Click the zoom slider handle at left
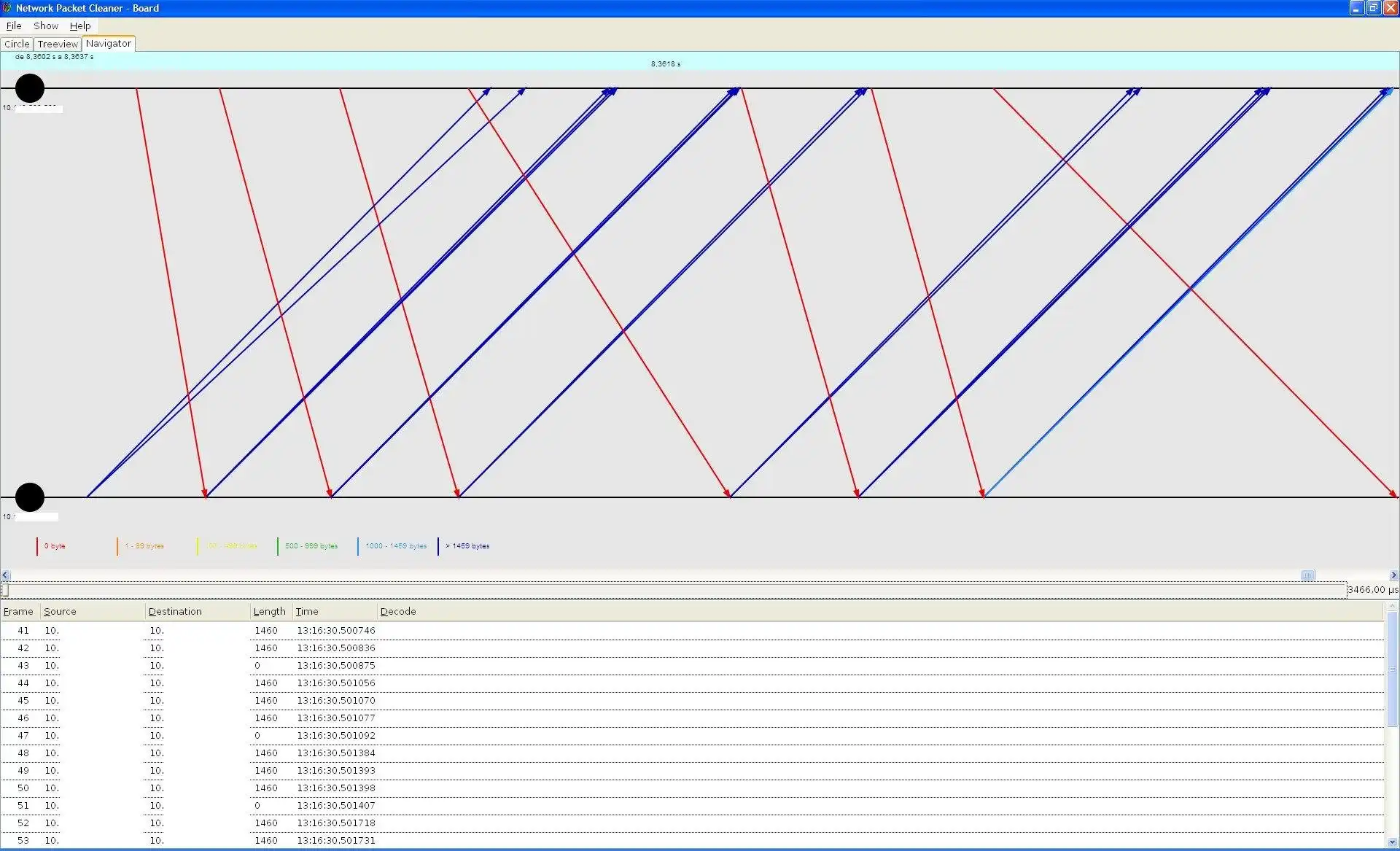 pyautogui.click(x=5, y=590)
